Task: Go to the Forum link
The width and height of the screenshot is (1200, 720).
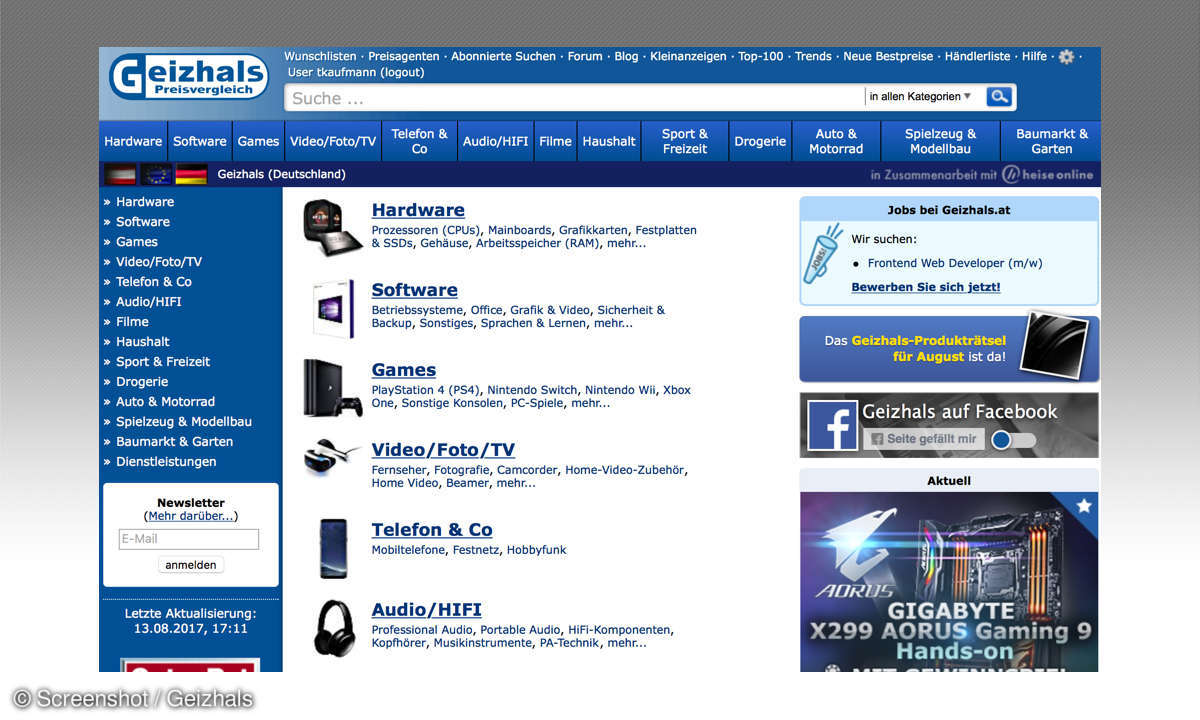Action: (585, 57)
